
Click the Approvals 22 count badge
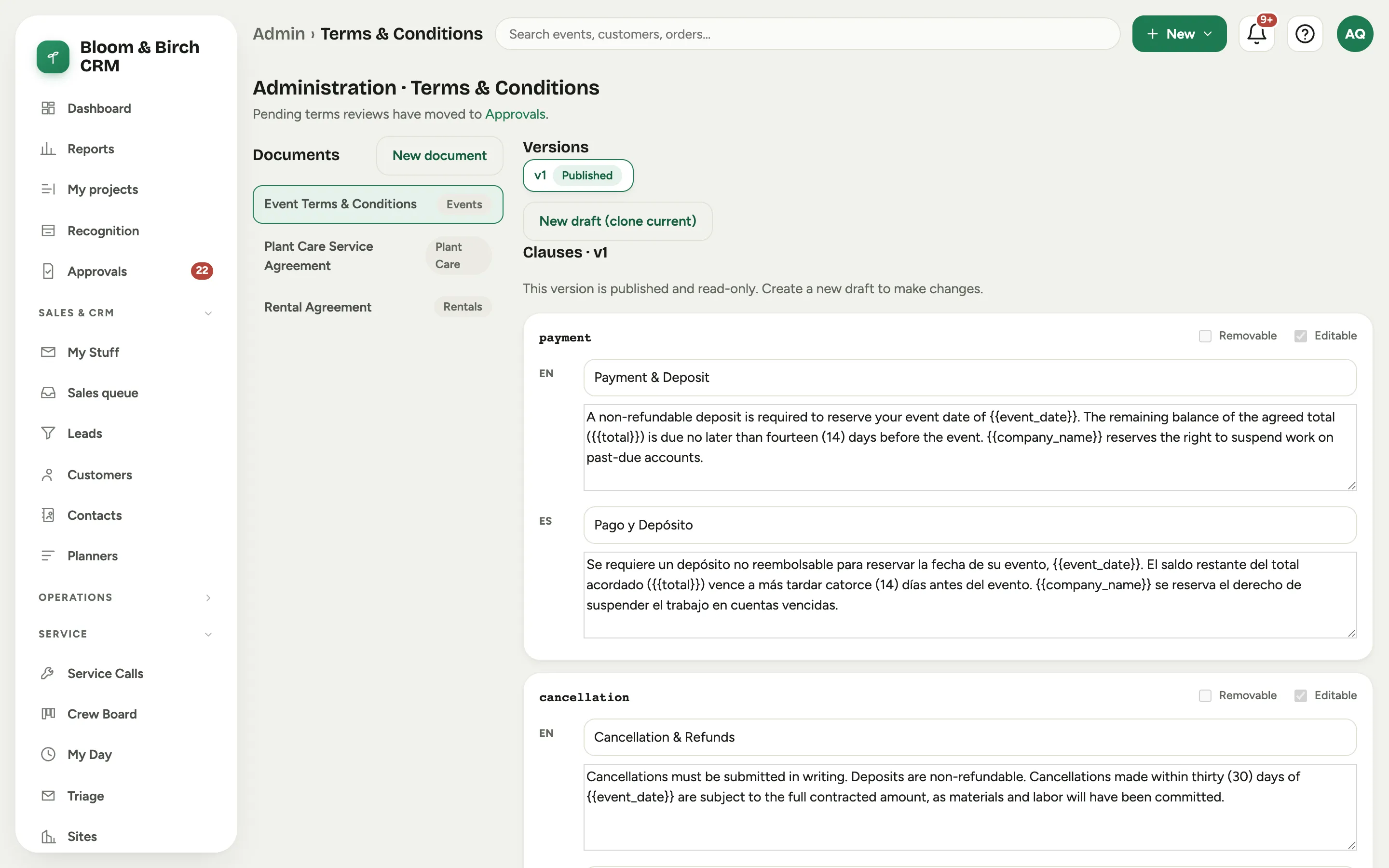pos(202,271)
